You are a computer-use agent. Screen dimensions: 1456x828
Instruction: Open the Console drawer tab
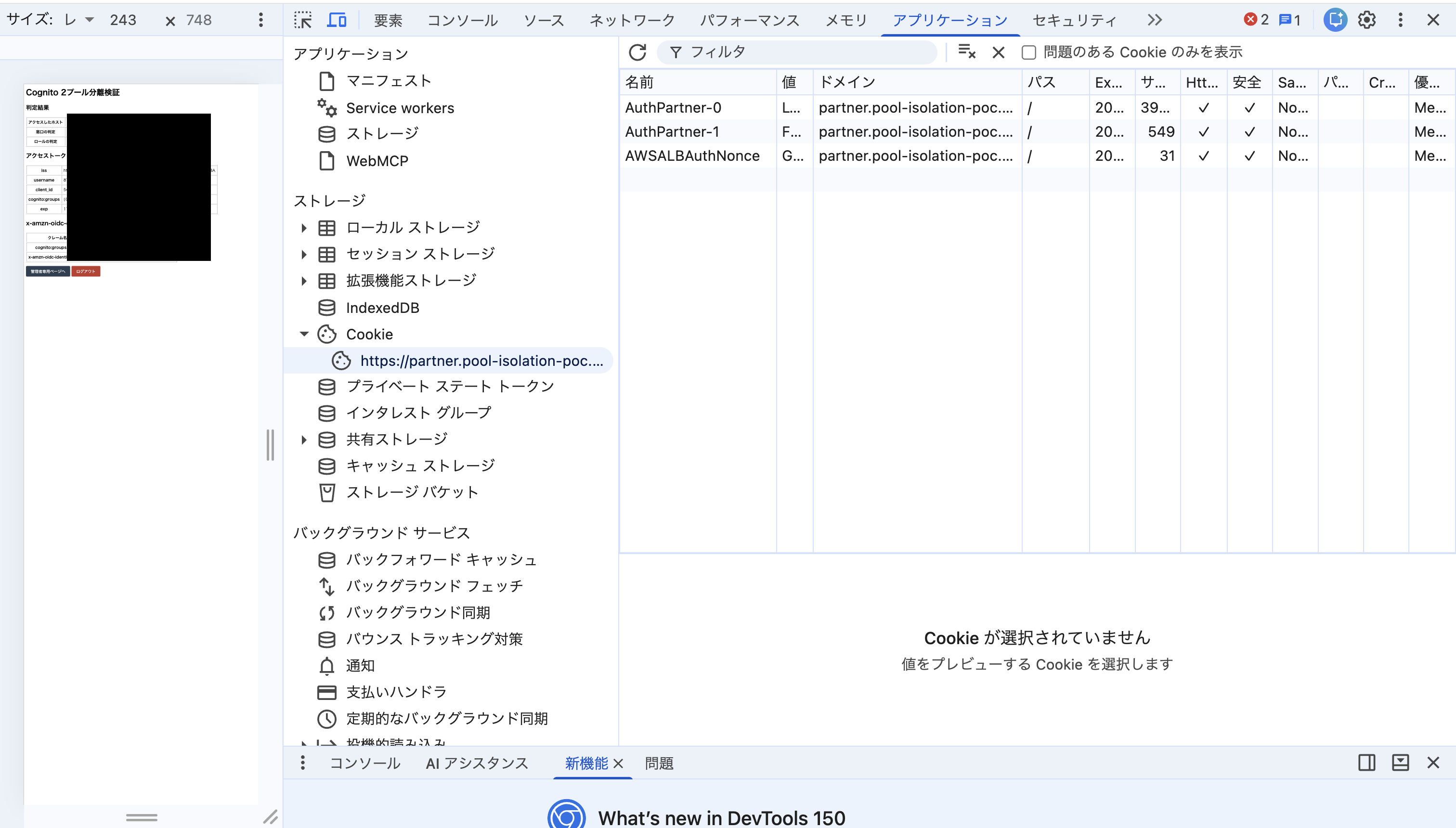pyautogui.click(x=365, y=763)
